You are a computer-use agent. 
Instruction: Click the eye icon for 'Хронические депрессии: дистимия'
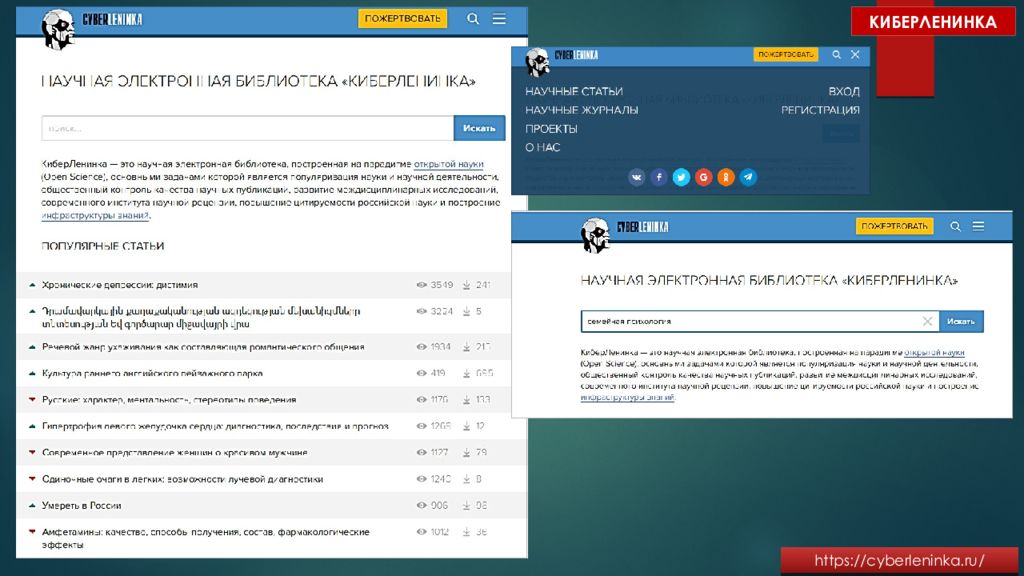pyautogui.click(x=421, y=285)
